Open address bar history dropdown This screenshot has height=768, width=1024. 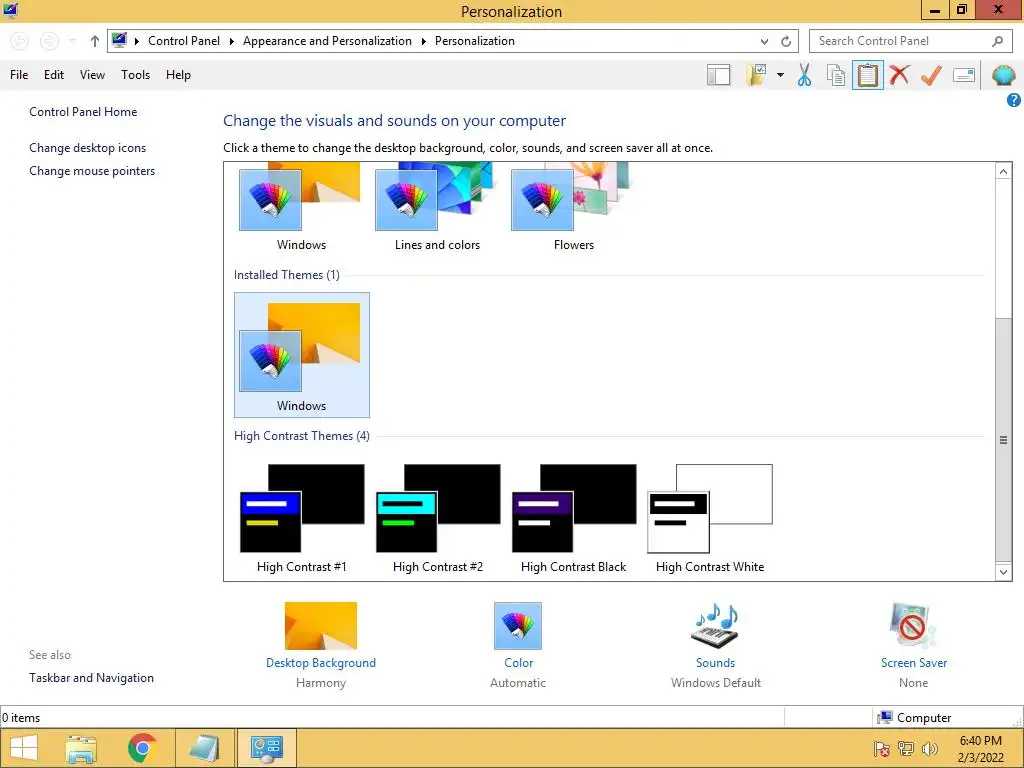coord(764,41)
